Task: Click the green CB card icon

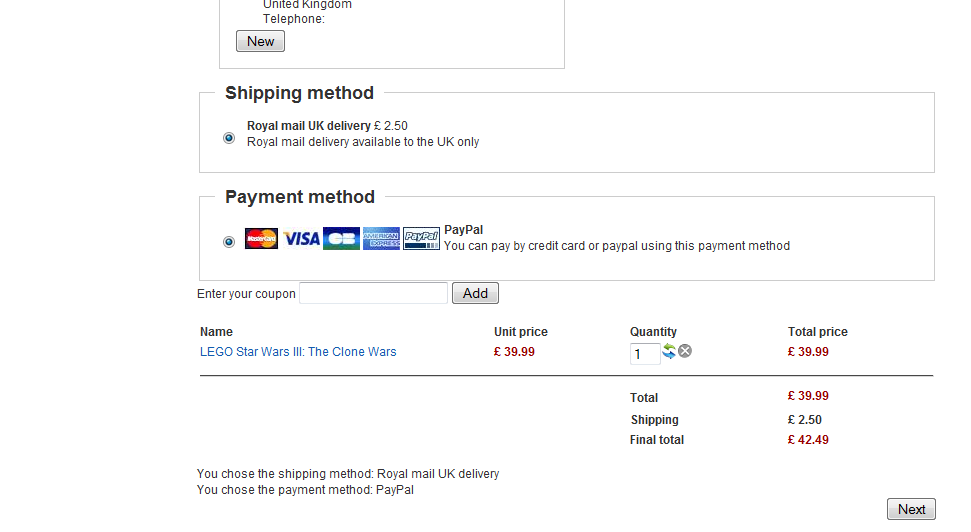Action: (341, 238)
